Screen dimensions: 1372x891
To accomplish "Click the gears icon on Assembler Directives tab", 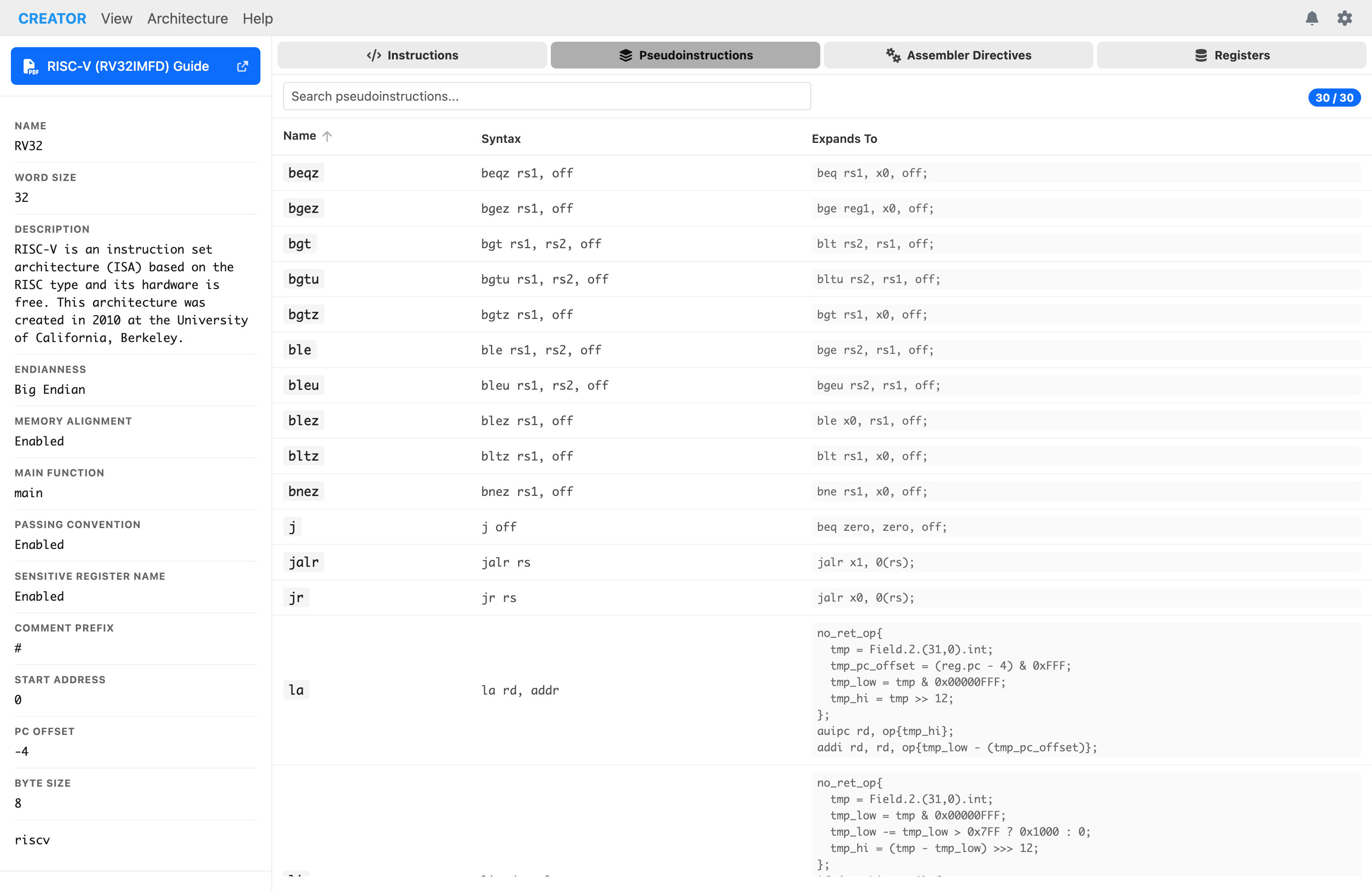I will pyautogui.click(x=893, y=55).
